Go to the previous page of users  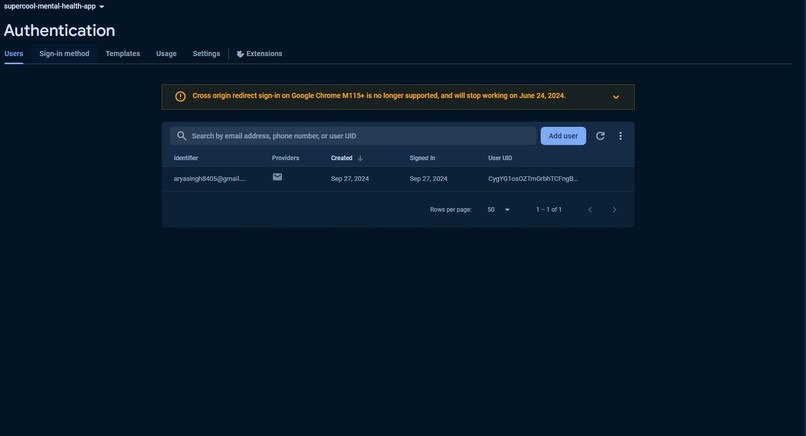(590, 209)
